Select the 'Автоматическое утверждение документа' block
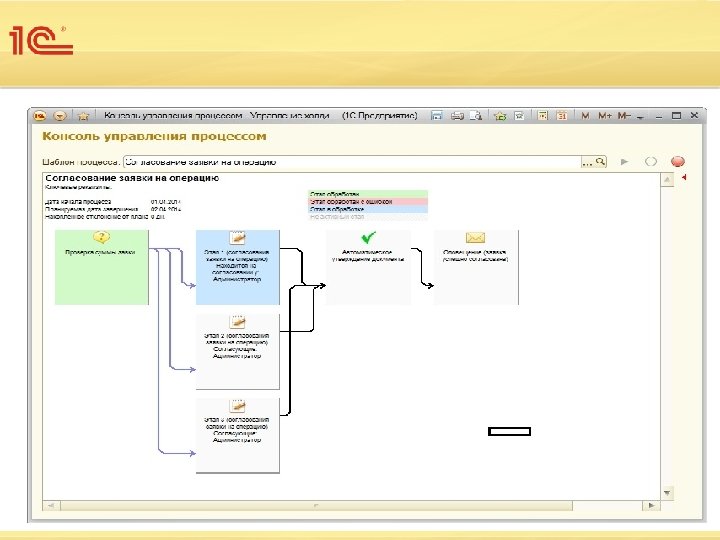Screen dimensions: 720x540 368,267
